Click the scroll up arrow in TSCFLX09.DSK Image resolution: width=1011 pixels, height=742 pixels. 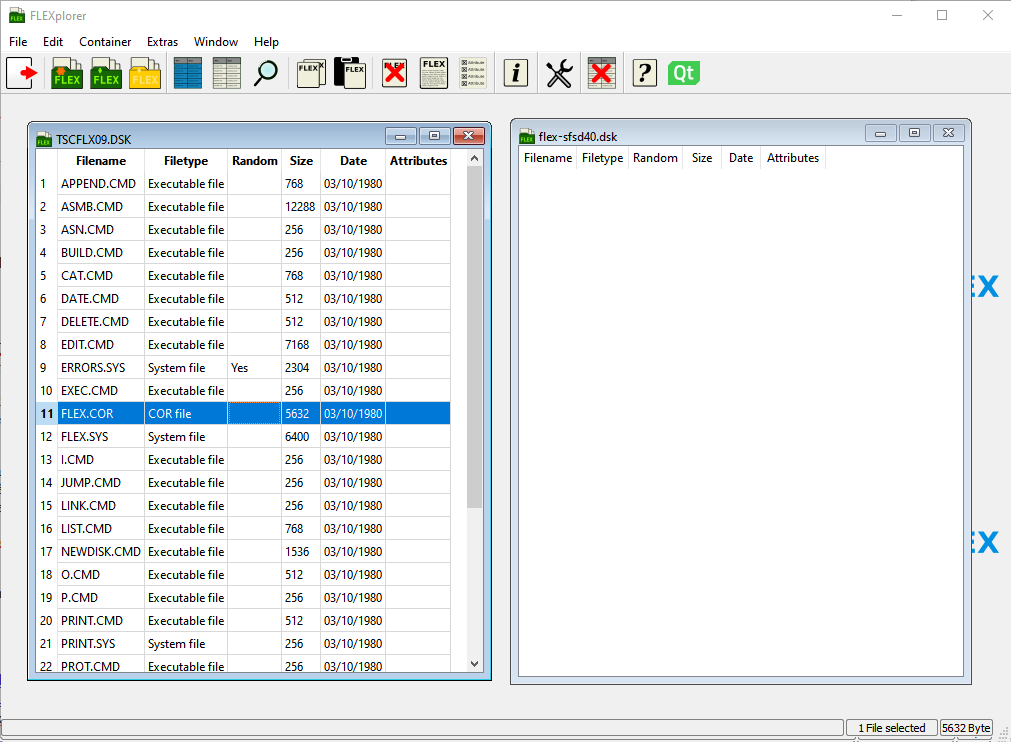475,158
